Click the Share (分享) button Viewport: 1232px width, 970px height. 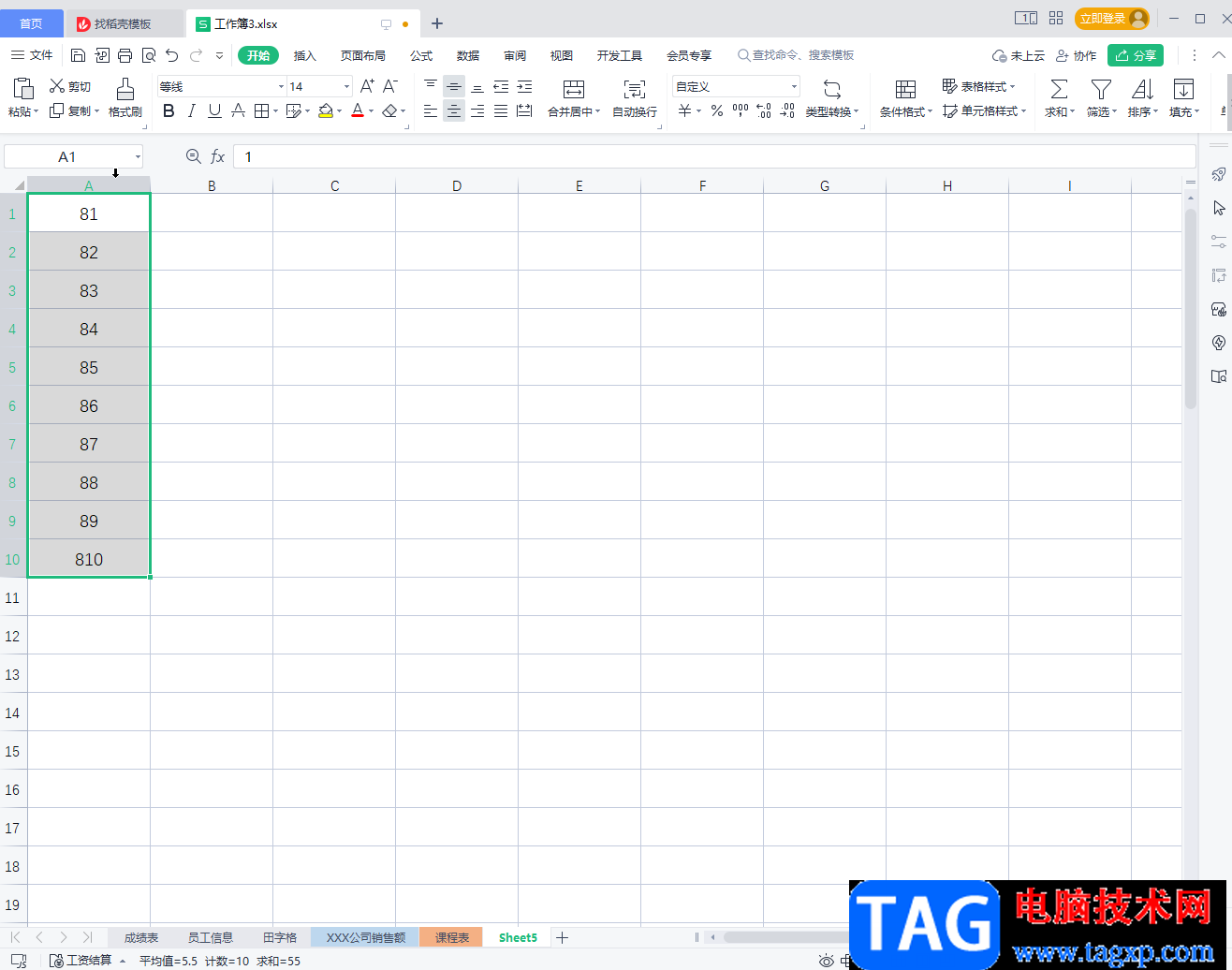tap(1135, 55)
